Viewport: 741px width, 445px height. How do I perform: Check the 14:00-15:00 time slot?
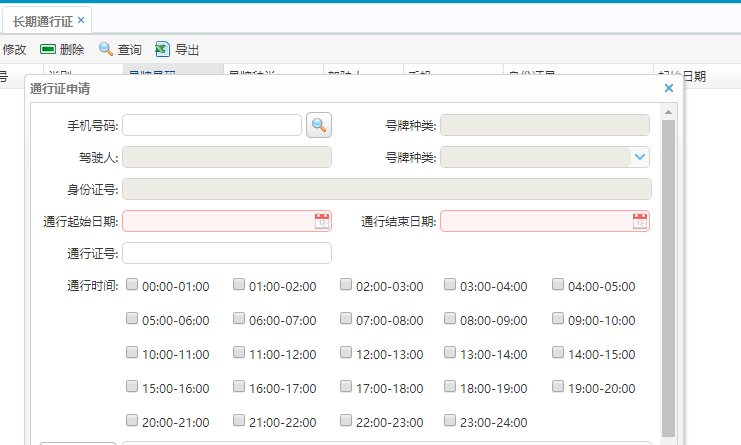click(558, 352)
